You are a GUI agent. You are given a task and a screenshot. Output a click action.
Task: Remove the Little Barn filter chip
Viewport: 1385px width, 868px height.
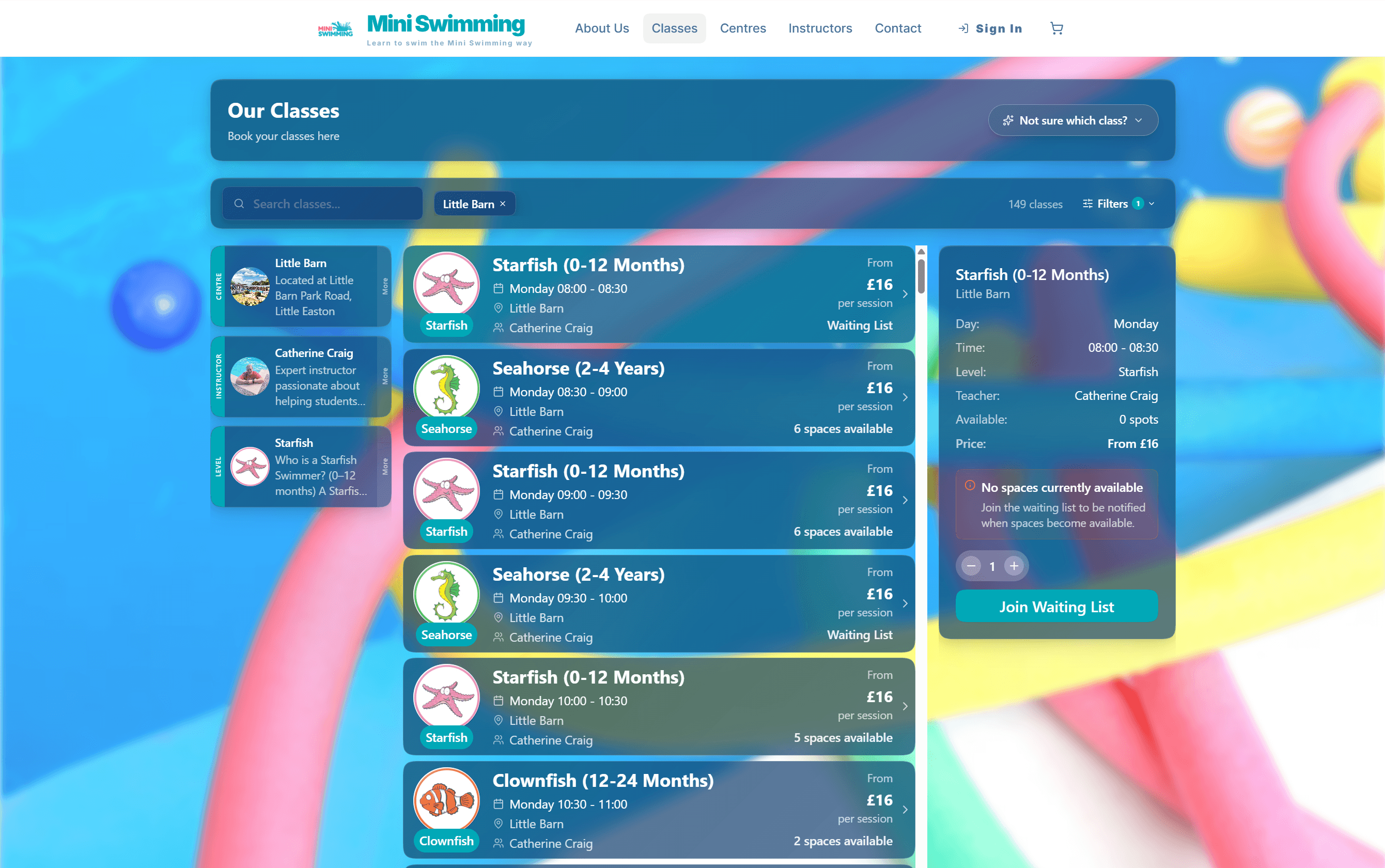pyautogui.click(x=503, y=204)
